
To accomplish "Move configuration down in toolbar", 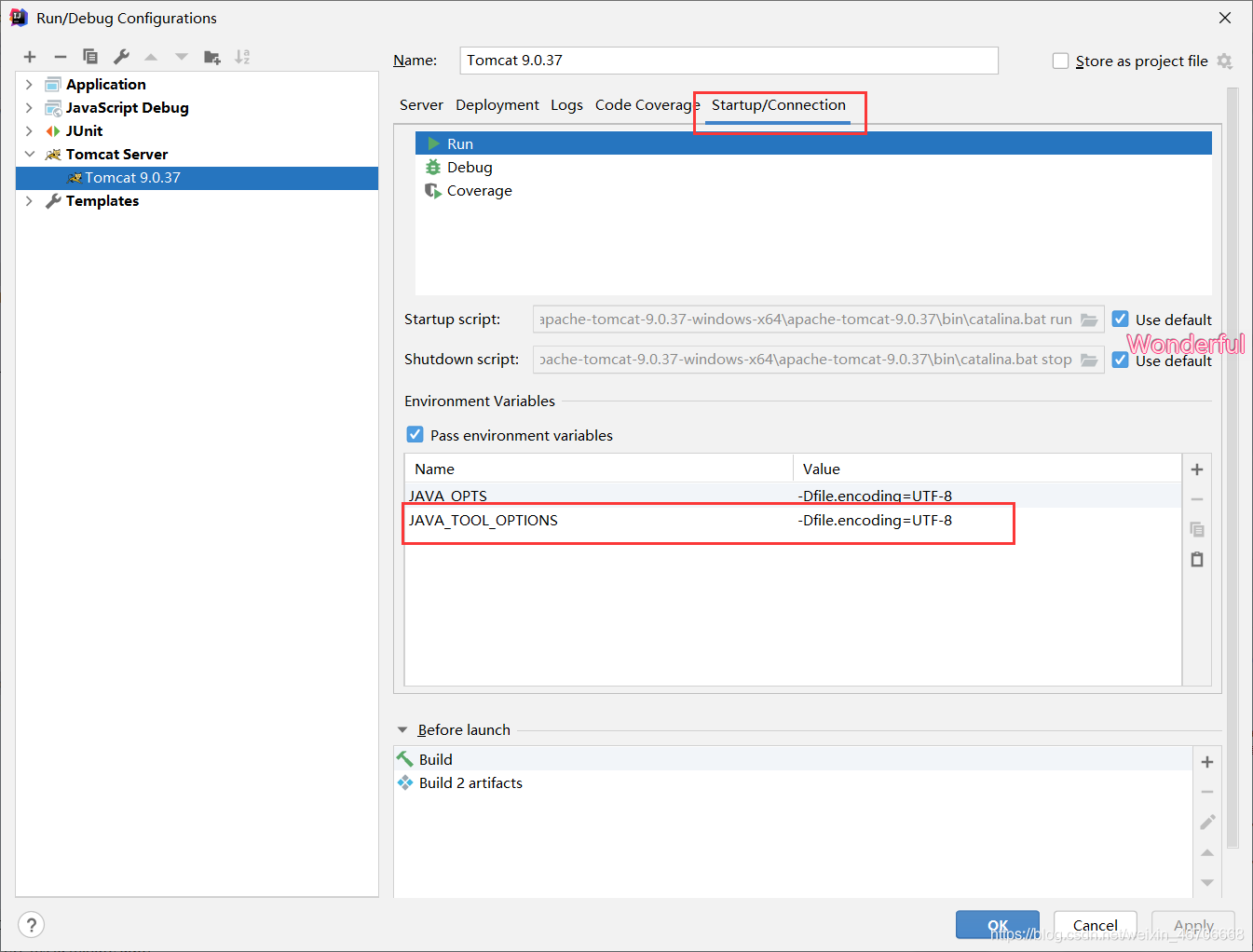I will (182, 57).
